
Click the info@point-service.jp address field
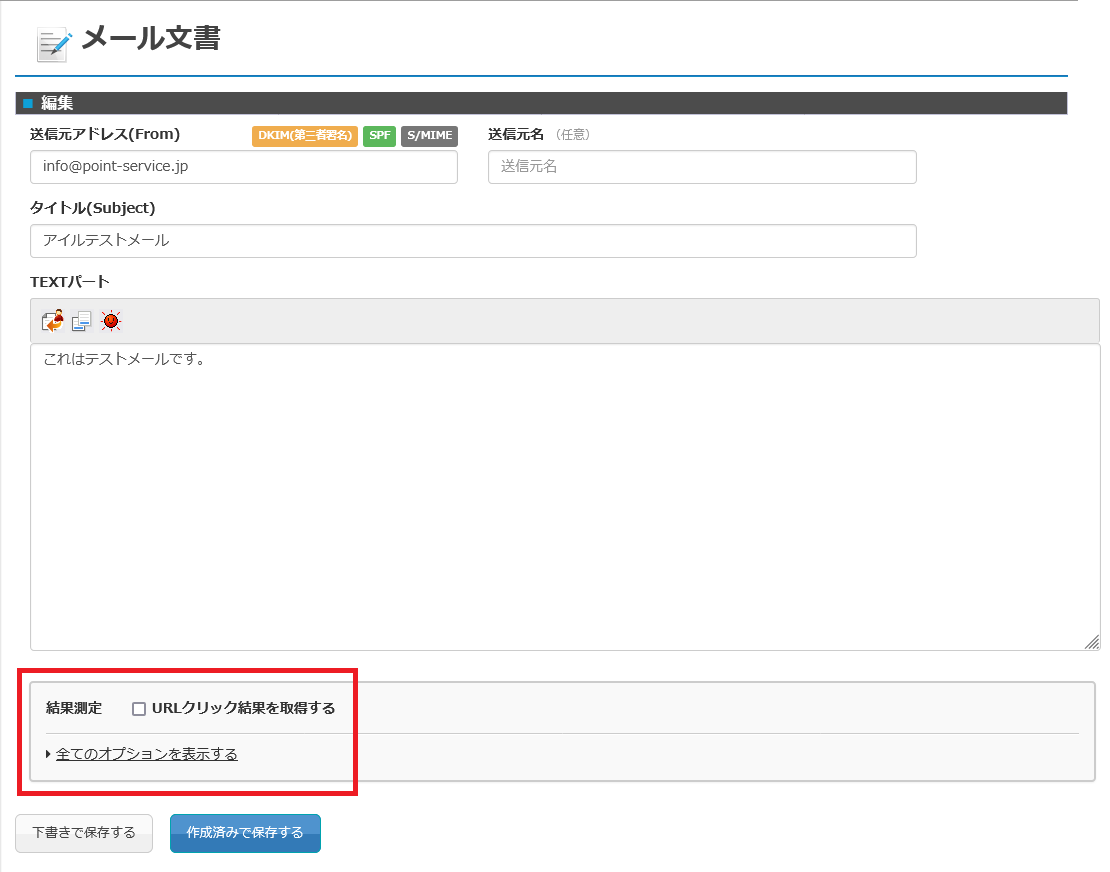pos(243,167)
